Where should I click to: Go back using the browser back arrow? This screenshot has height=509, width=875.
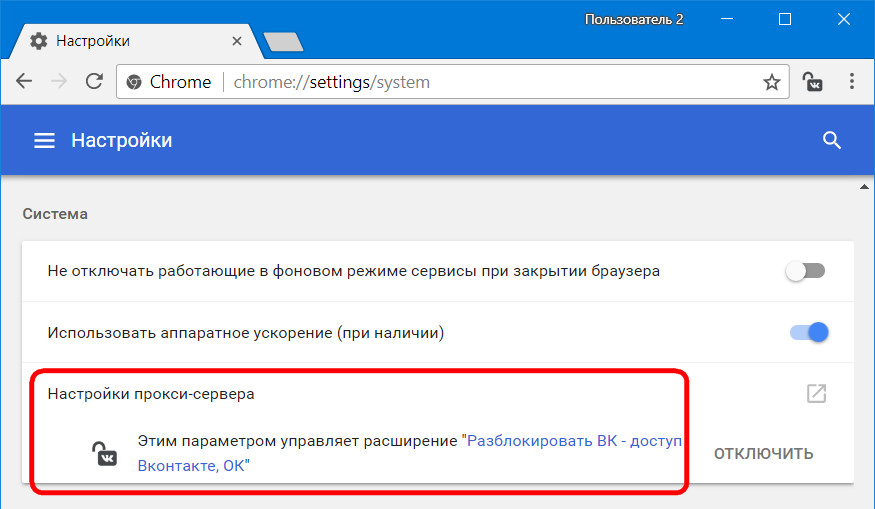click(x=24, y=81)
